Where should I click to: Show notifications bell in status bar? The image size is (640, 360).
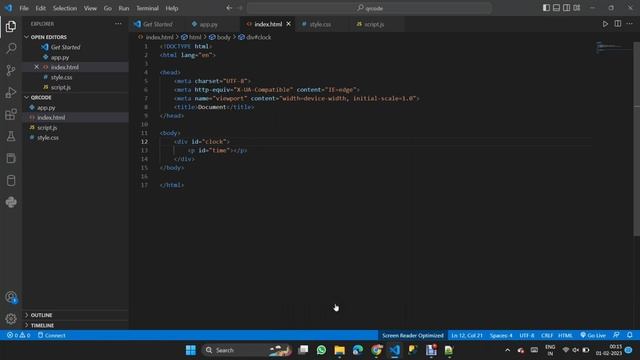630,335
